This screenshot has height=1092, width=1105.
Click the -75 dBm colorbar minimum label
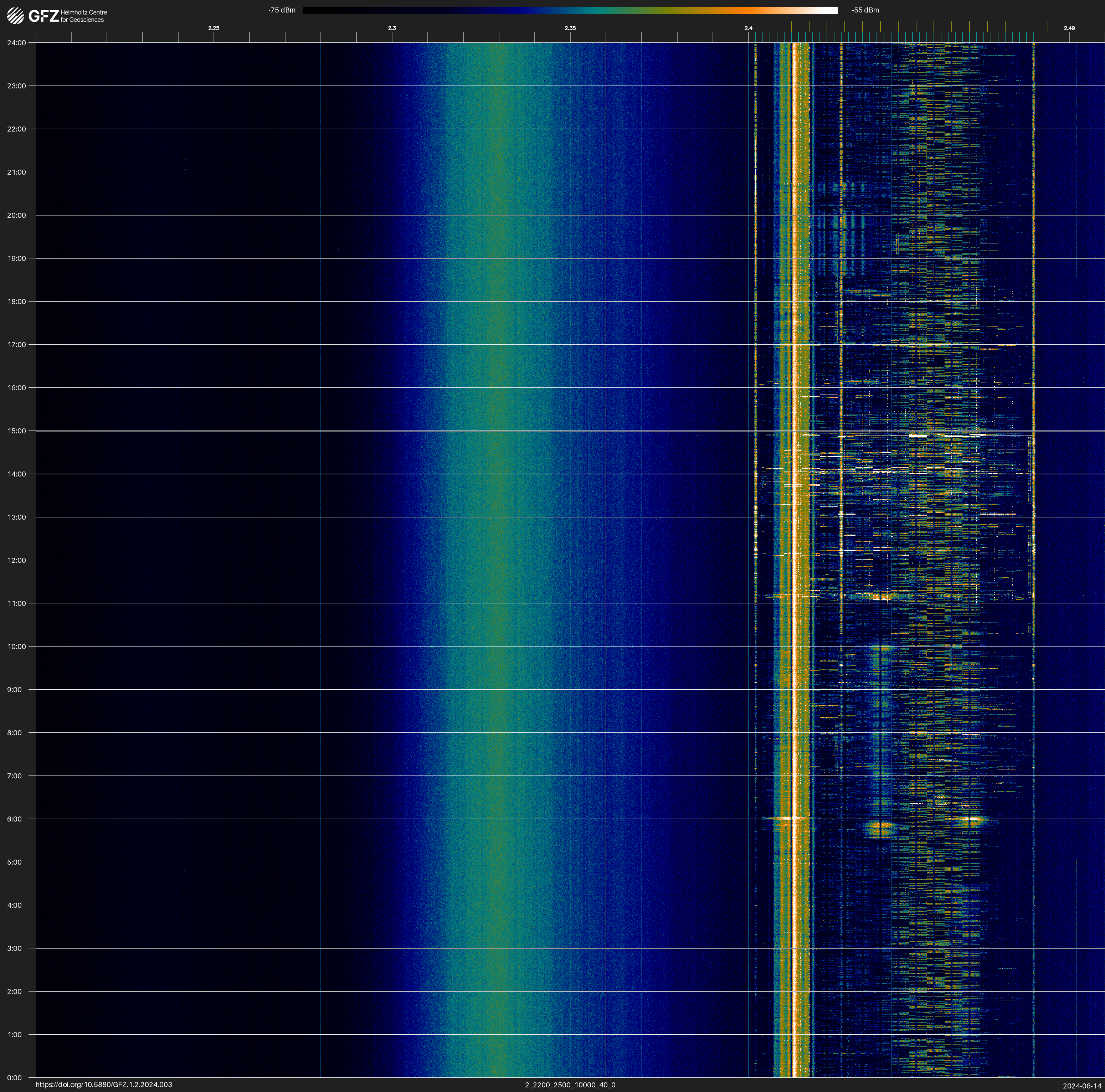[x=282, y=10]
